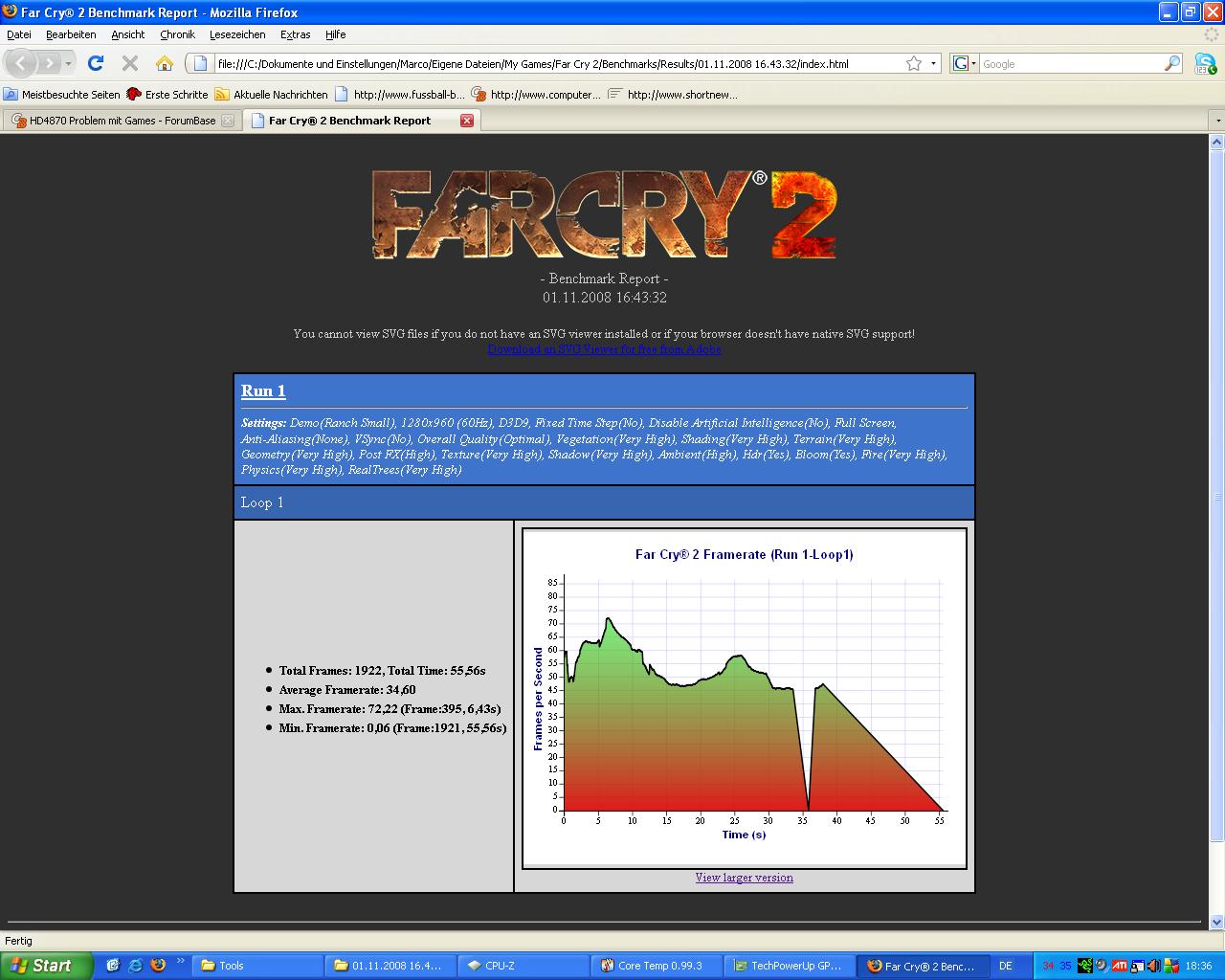1225x980 pixels.
Task: Click the first quick launch icon next to Start
Action: (x=113, y=966)
